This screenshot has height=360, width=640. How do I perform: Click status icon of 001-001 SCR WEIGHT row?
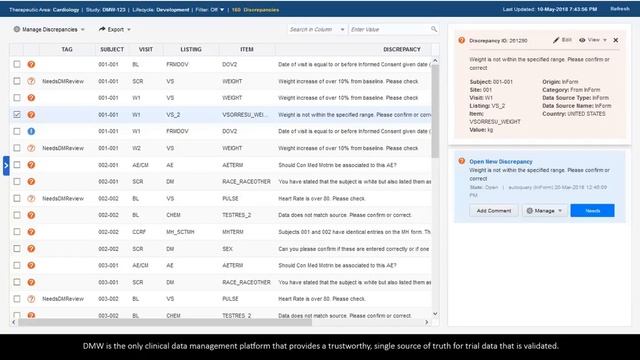[x=31, y=81]
